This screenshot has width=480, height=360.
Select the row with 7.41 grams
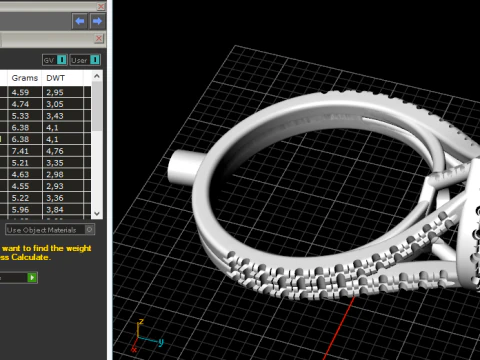pos(45,151)
